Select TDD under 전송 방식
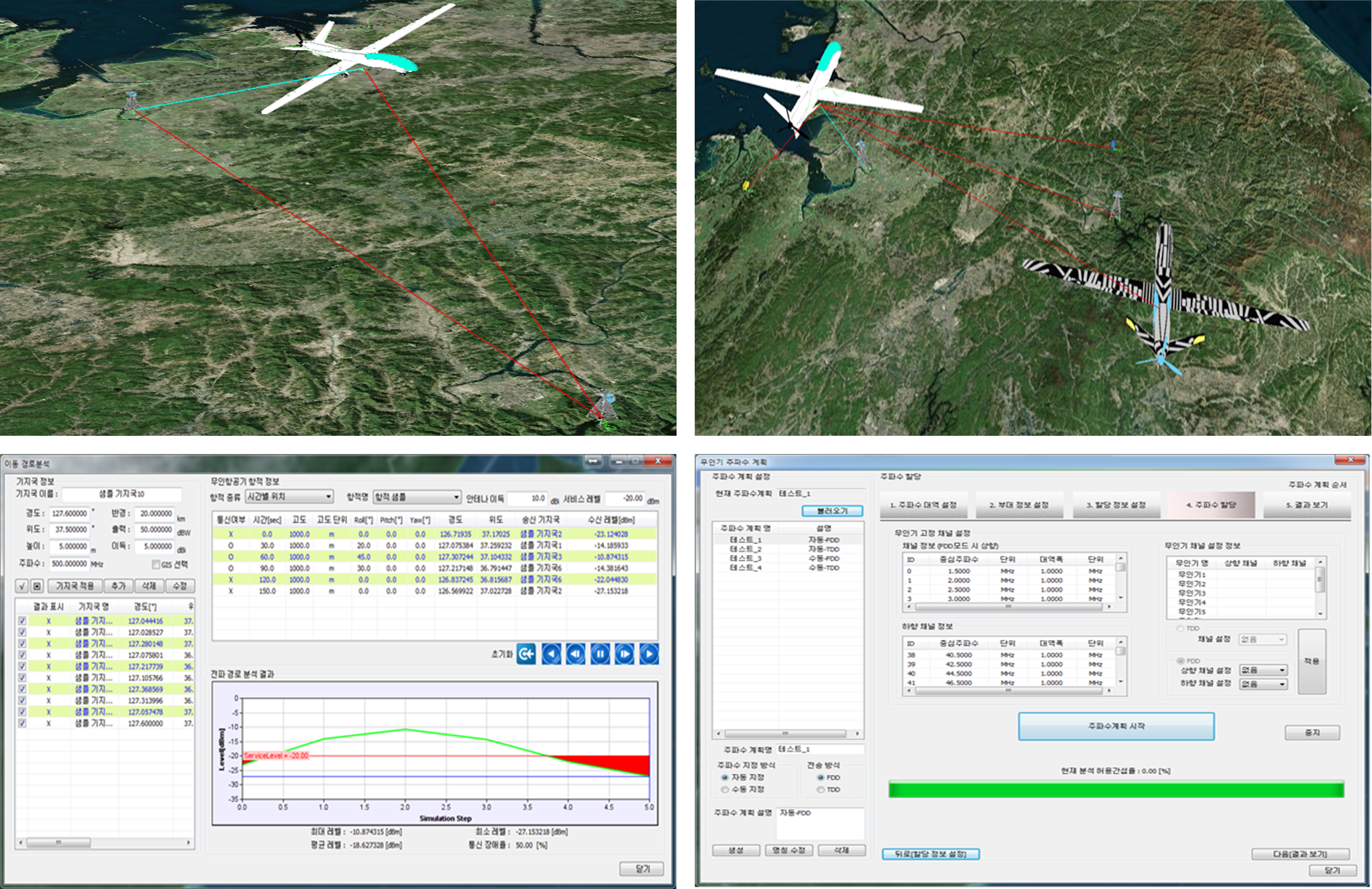 pos(821,789)
